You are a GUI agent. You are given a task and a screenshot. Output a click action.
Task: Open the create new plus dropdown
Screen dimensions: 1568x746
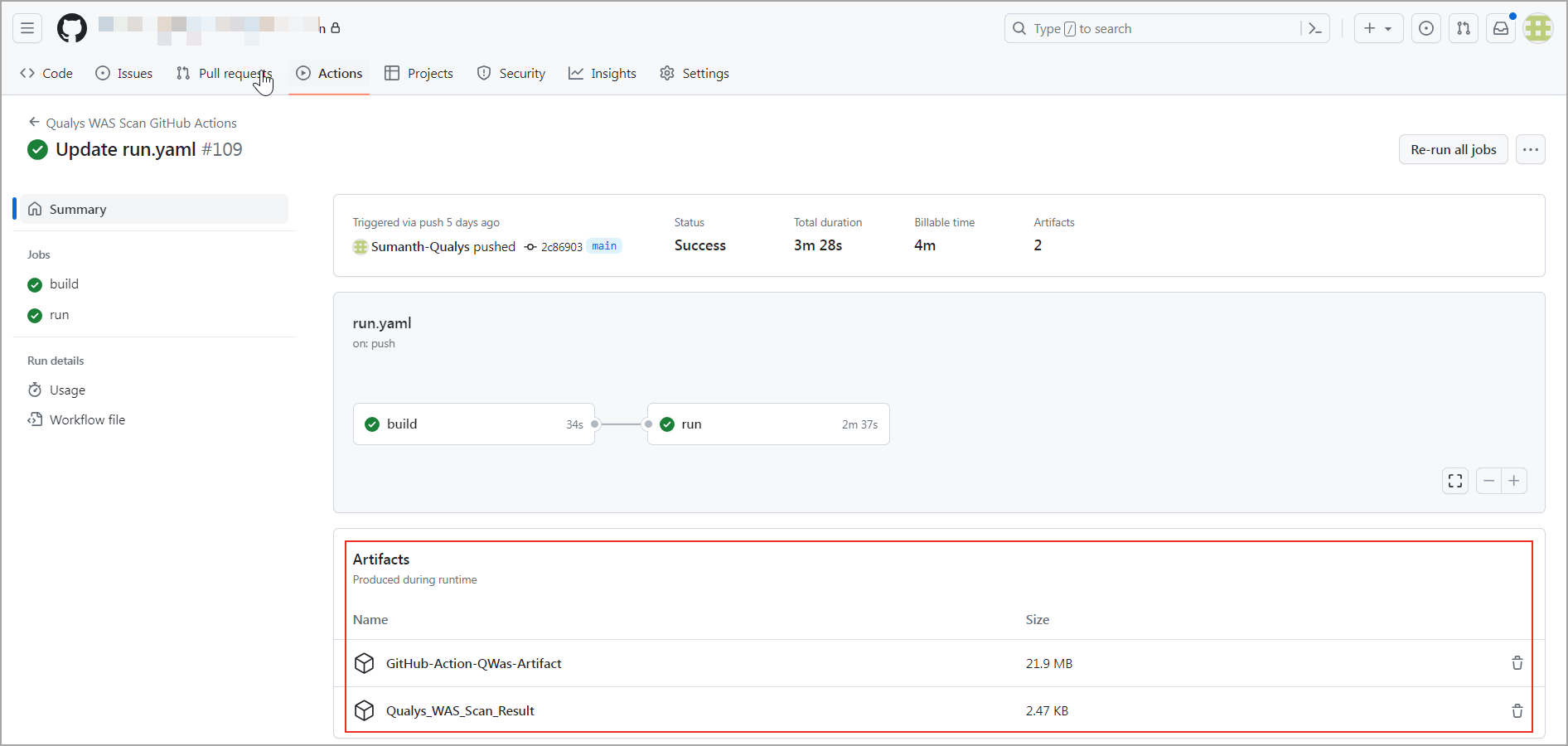[x=1378, y=28]
